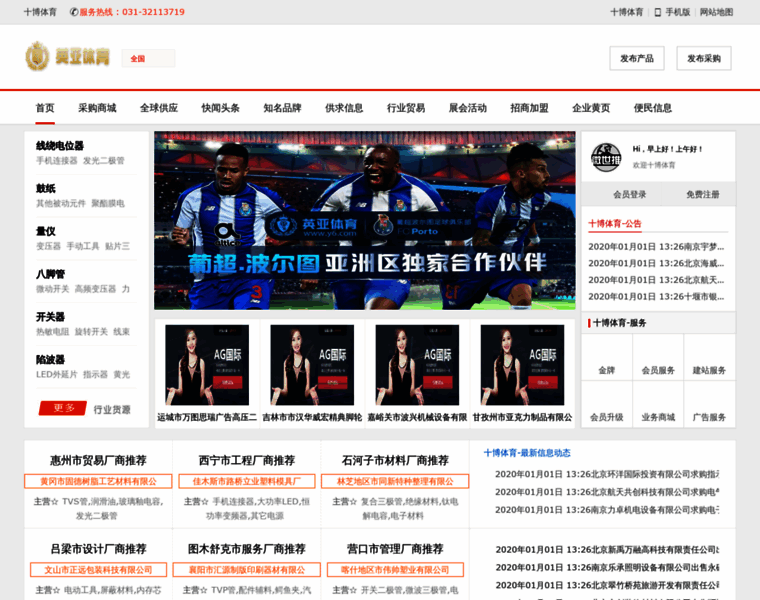Click the 金牌 service tile
The height and width of the screenshot is (600, 760).
coord(606,357)
